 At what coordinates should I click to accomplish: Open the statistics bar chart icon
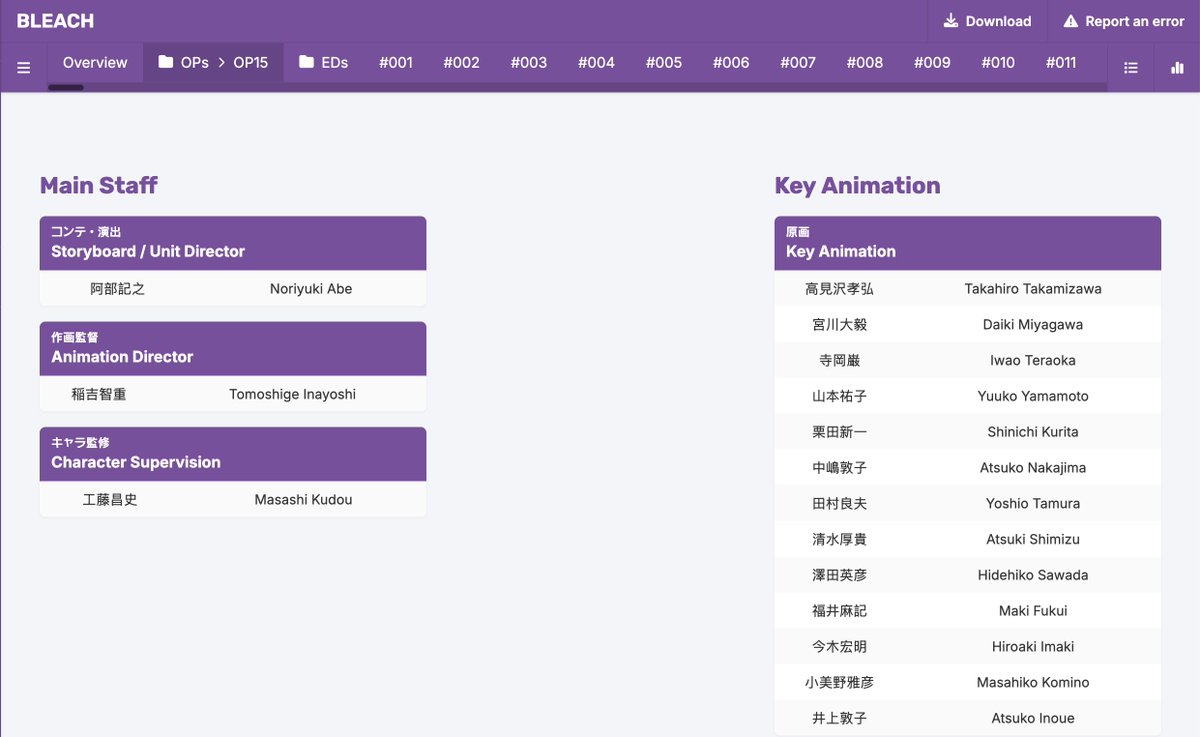[x=1177, y=67]
